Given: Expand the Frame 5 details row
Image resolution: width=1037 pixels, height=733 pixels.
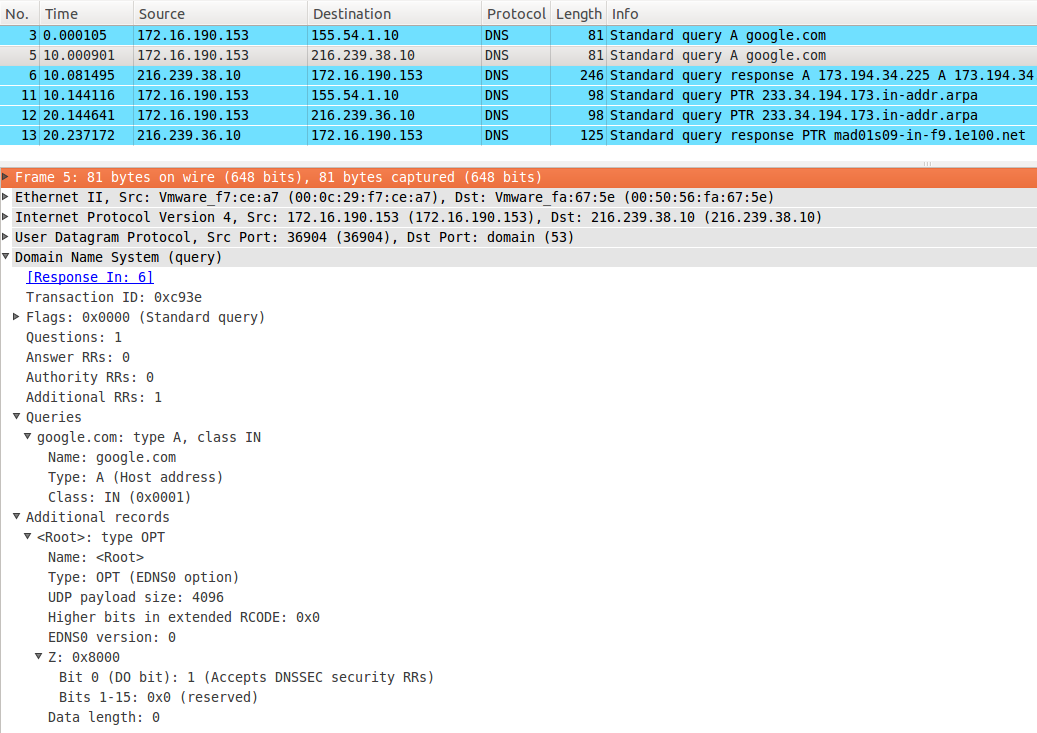Looking at the screenshot, I should tap(6, 177).
